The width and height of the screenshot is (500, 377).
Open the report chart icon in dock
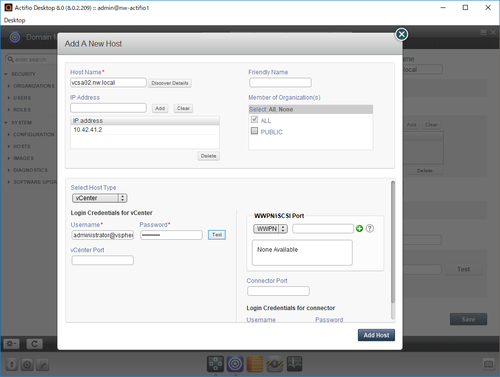294,364
